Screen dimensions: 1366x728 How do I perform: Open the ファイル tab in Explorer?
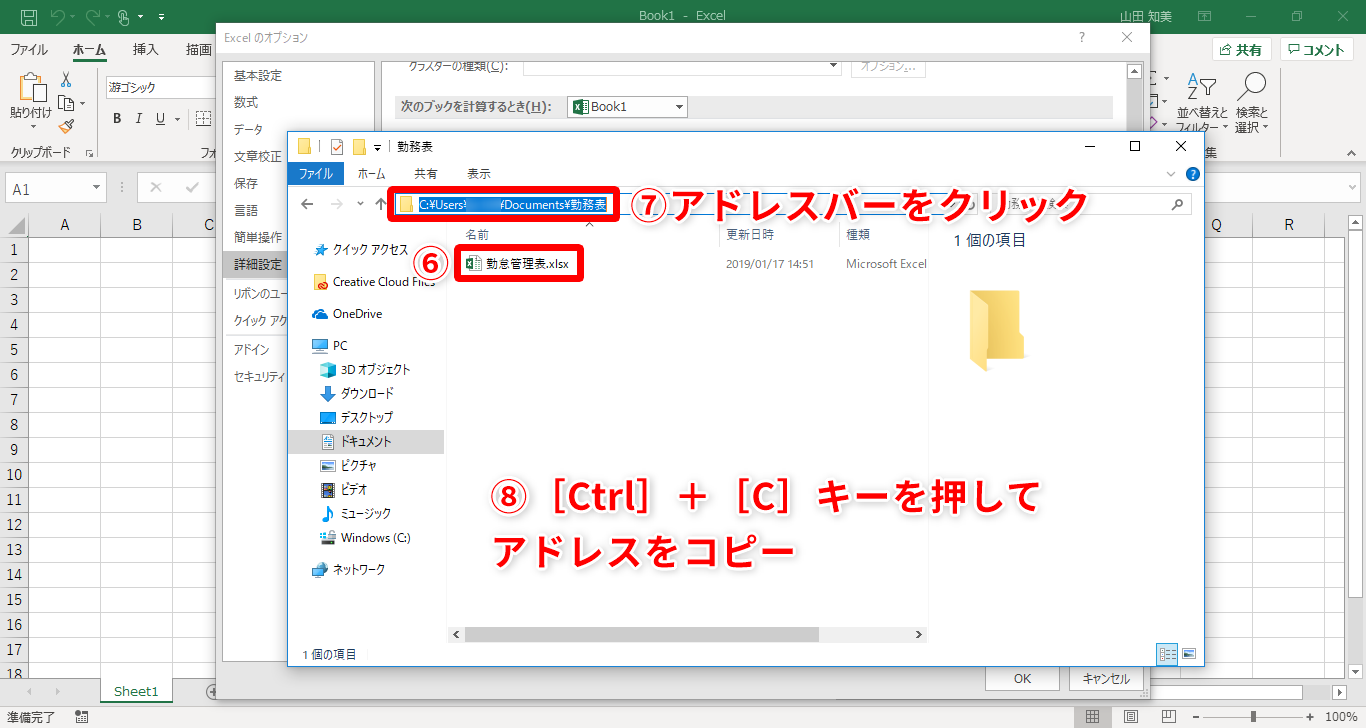click(316, 173)
